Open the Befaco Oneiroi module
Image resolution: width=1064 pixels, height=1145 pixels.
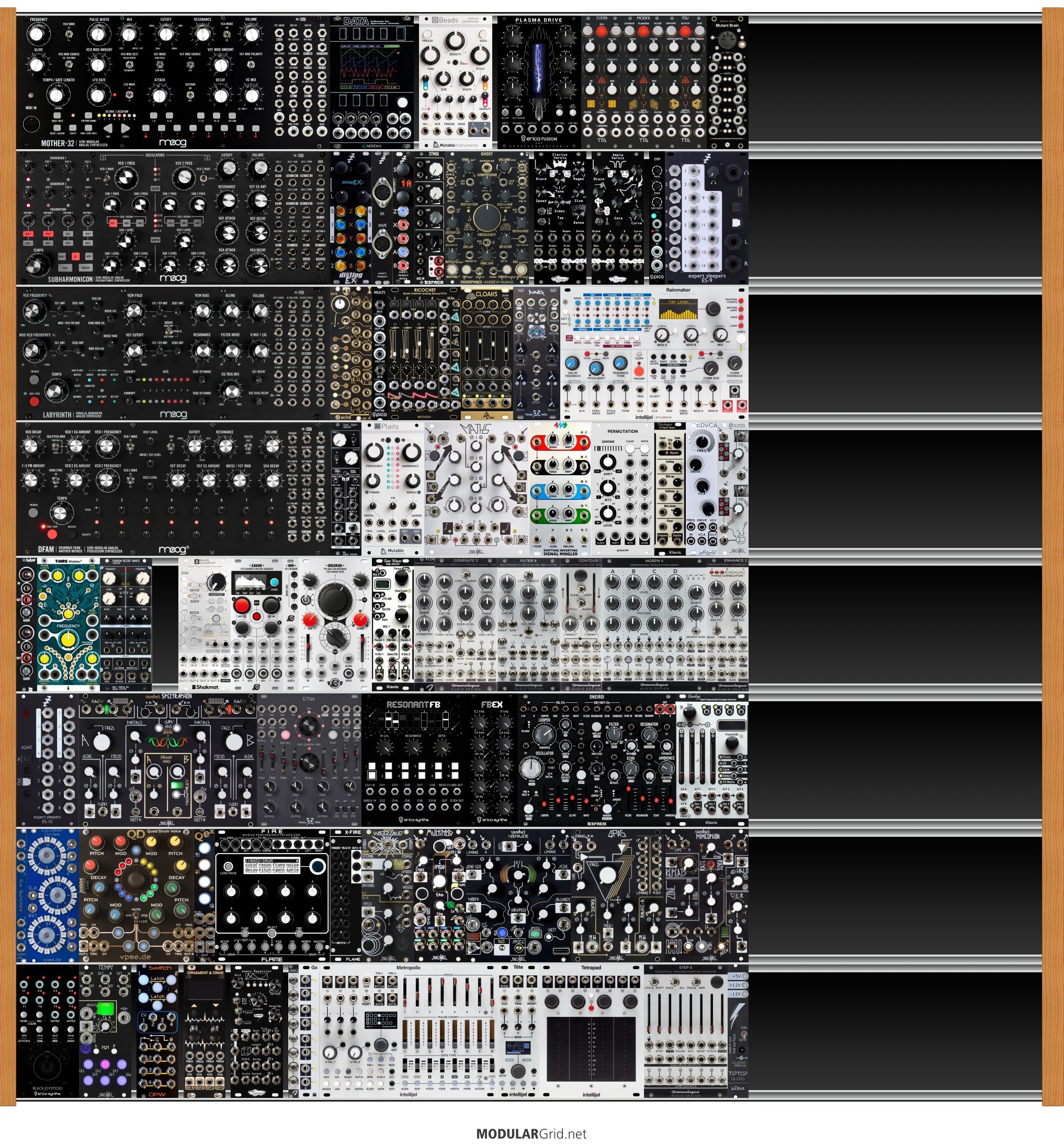596,760
